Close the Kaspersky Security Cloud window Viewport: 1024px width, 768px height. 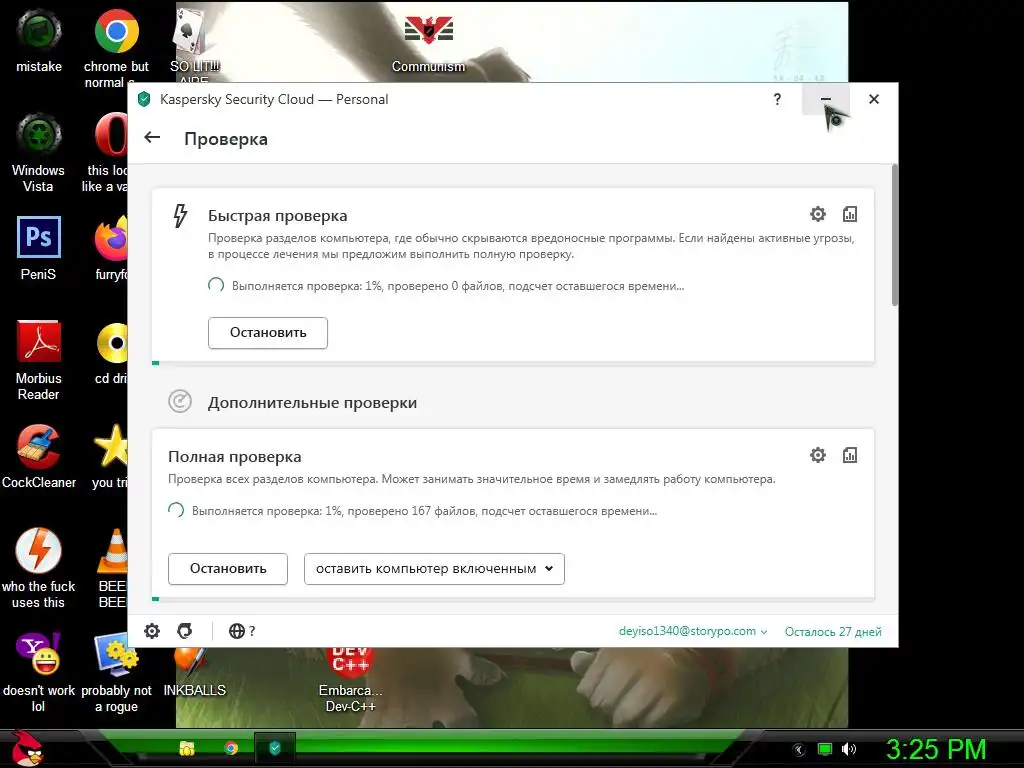pyautogui.click(x=874, y=99)
